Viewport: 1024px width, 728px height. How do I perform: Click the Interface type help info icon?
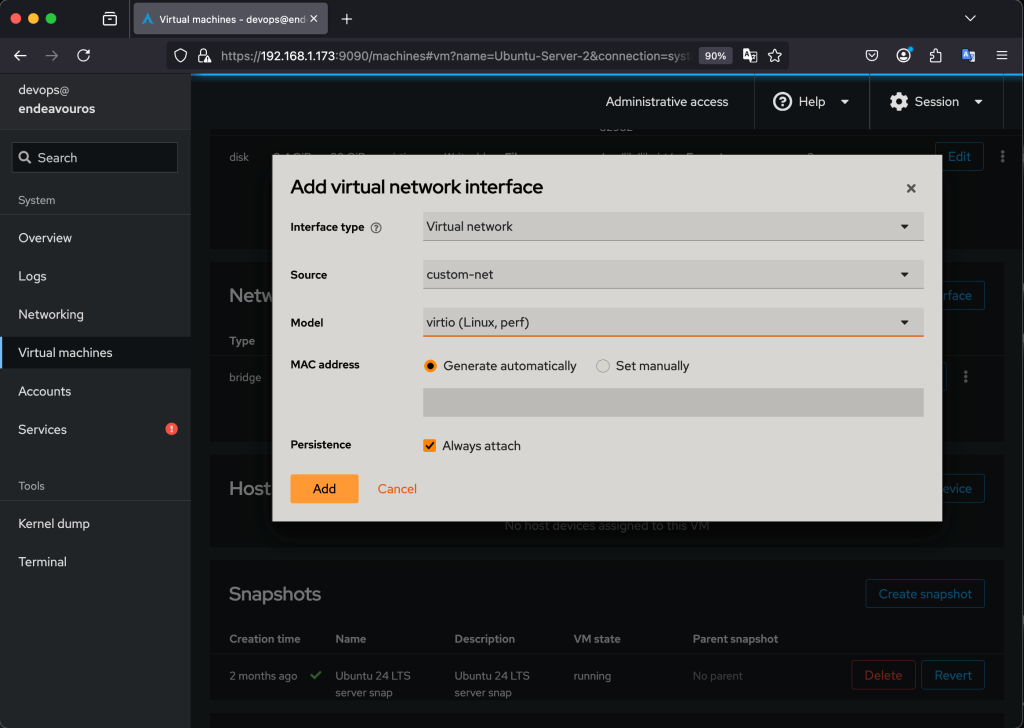tap(376, 228)
